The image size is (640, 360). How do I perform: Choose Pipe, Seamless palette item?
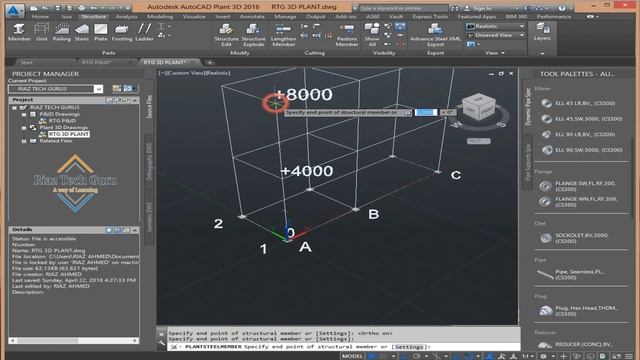571,274
